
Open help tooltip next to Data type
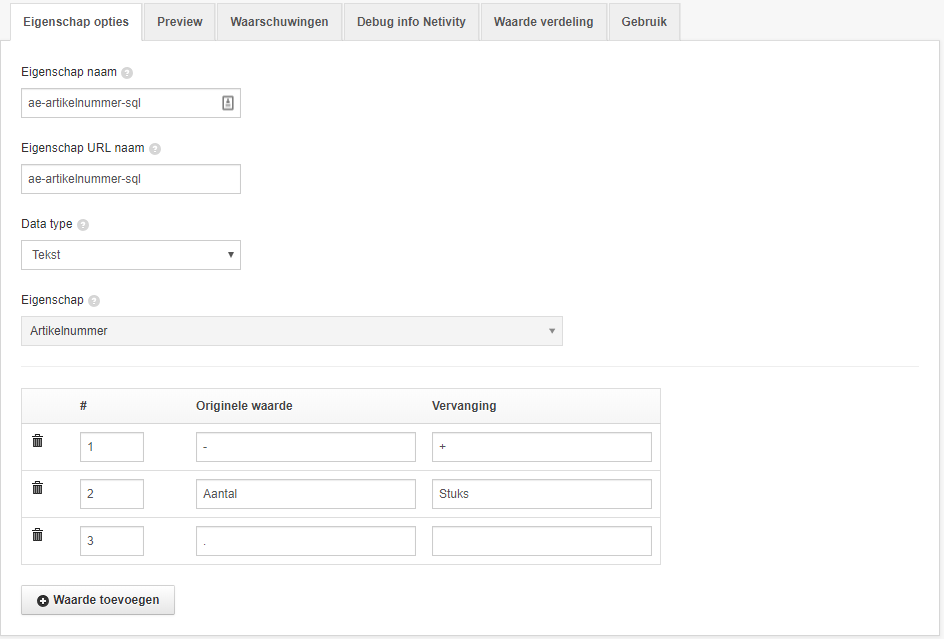(x=83, y=225)
